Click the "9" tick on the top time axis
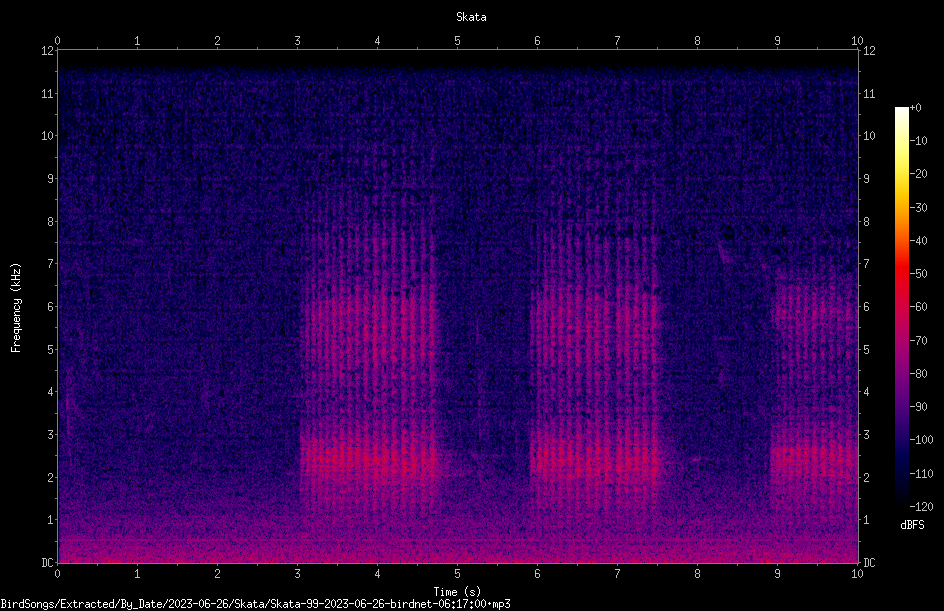 point(777,41)
